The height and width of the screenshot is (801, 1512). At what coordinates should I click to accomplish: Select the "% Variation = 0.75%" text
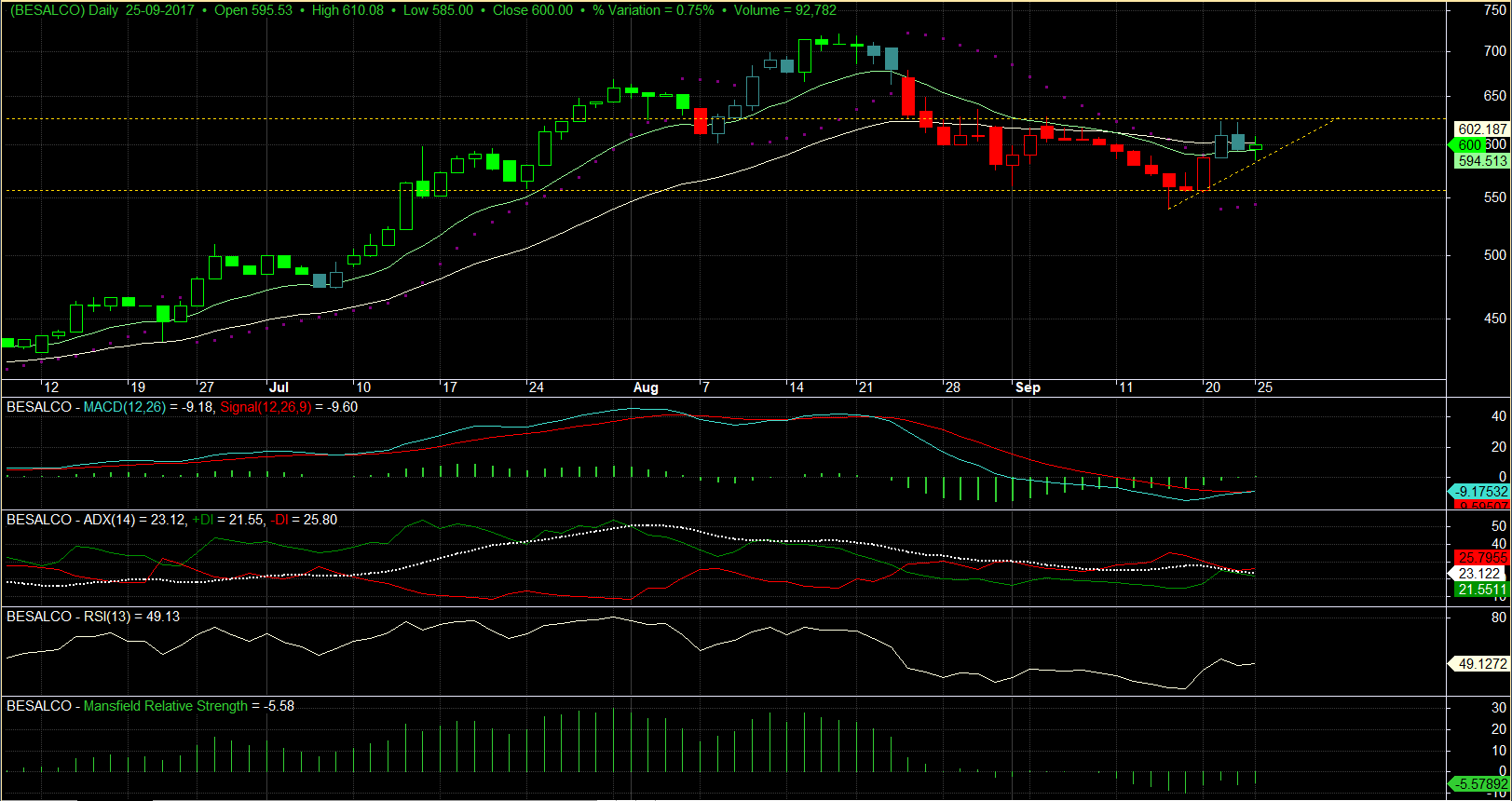click(653, 10)
